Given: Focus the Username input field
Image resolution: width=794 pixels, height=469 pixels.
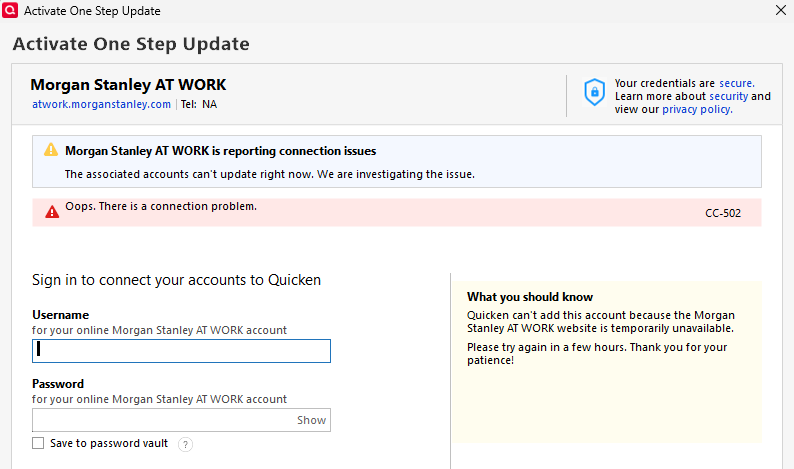Looking at the screenshot, I should point(181,351).
